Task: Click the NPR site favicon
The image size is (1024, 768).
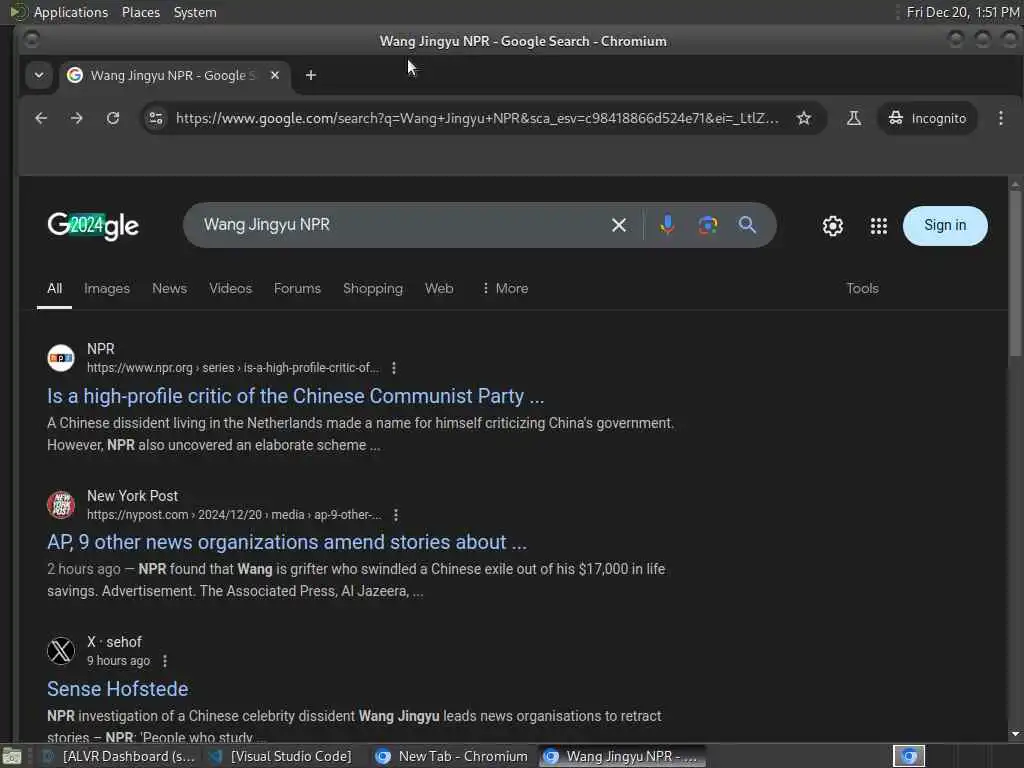Action: pyautogui.click(x=61, y=358)
